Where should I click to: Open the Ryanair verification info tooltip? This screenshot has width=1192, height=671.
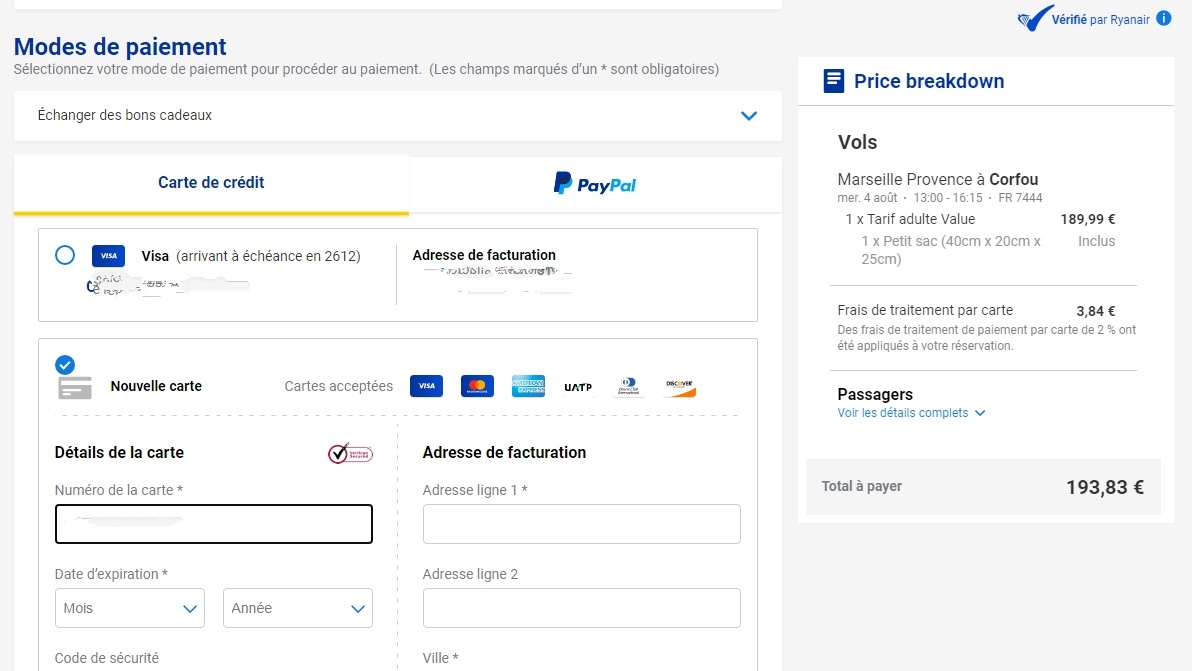point(1163,17)
